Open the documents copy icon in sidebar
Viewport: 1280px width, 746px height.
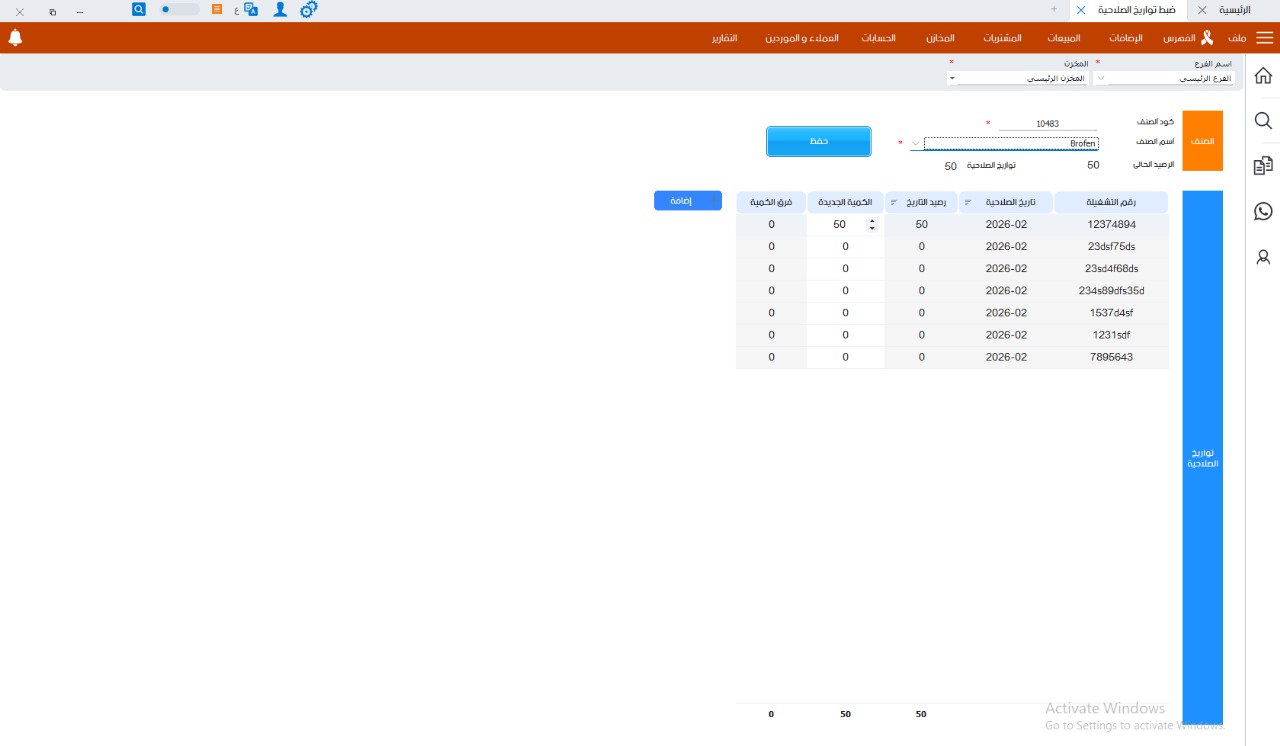tap(1263, 166)
